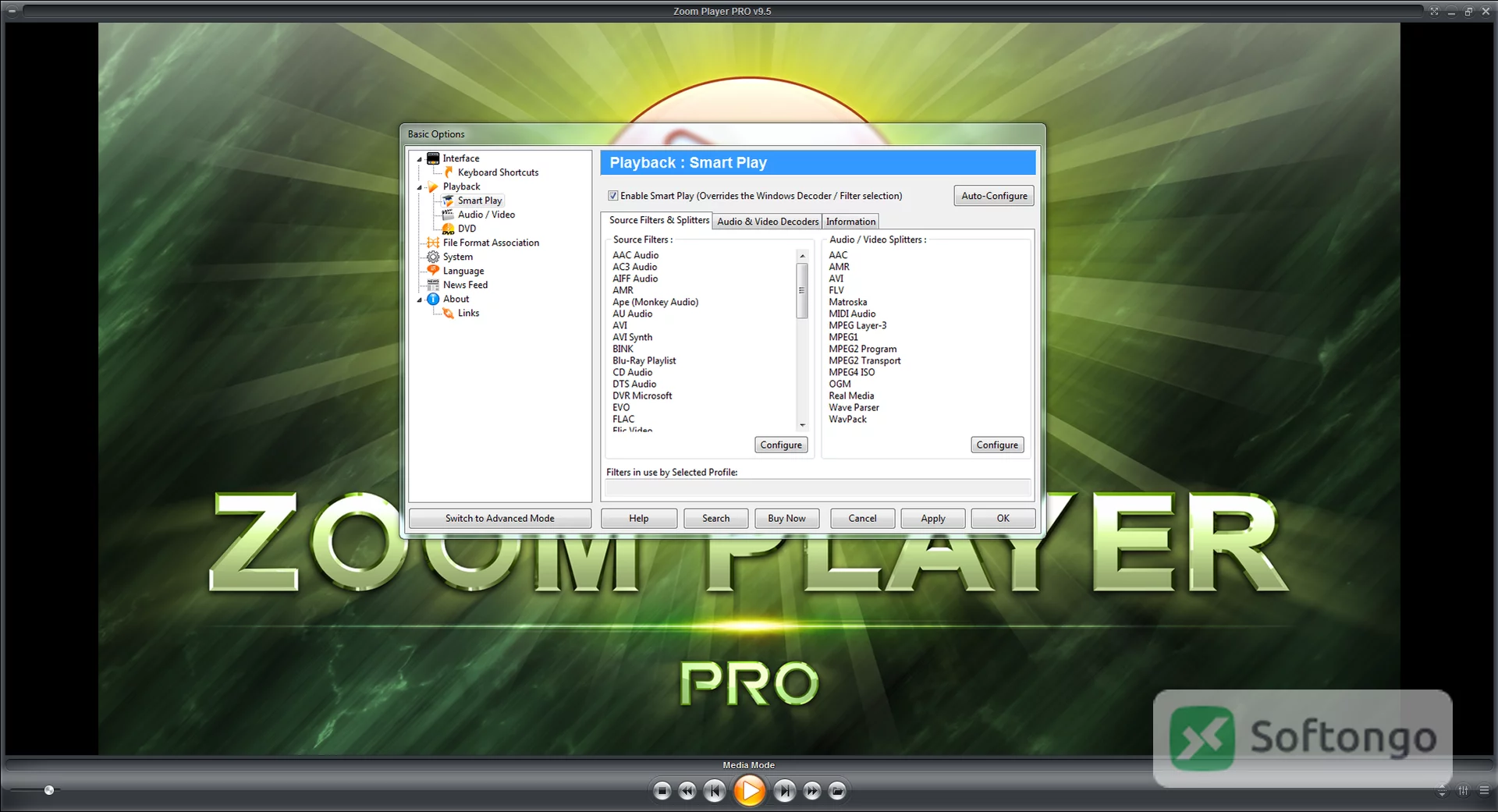This screenshot has height=812, width=1498.
Task: Skip to next track button
Action: pos(785,791)
